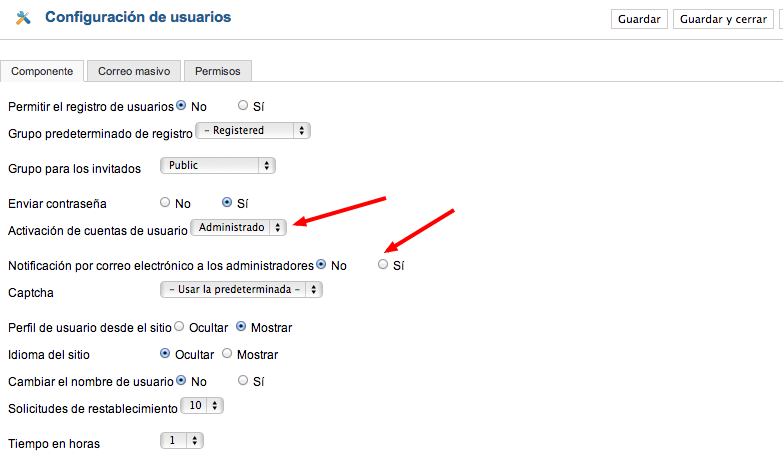The width and height of the screenshot is (783, 471).
Task: Open the Tiempo en horas selector
Action: pos(182,441)
